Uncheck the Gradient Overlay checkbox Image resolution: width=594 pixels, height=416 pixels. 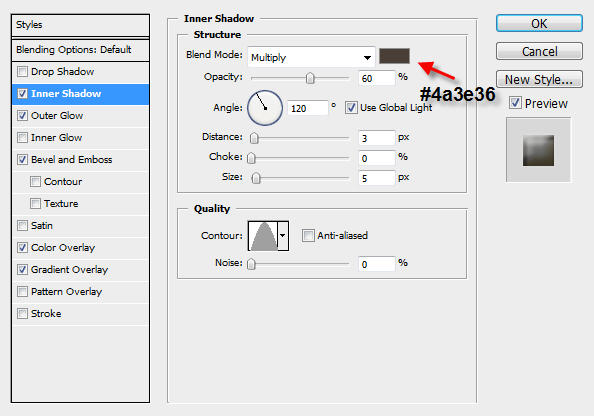point(23,270)
